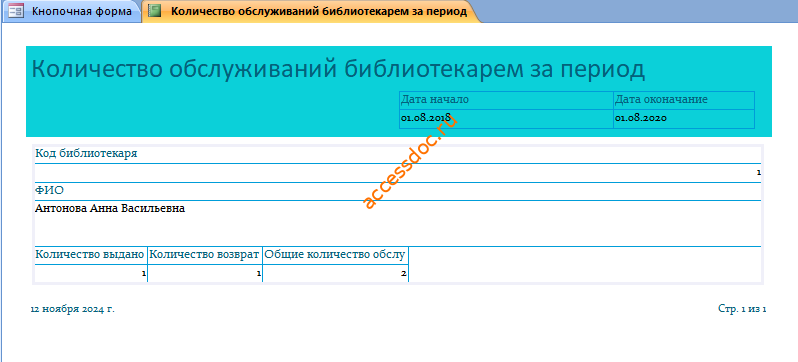The height and width of the screenshot is (362, 798).
Task: Select the Дата оконачание label
Action: click(x=661, y=99)
